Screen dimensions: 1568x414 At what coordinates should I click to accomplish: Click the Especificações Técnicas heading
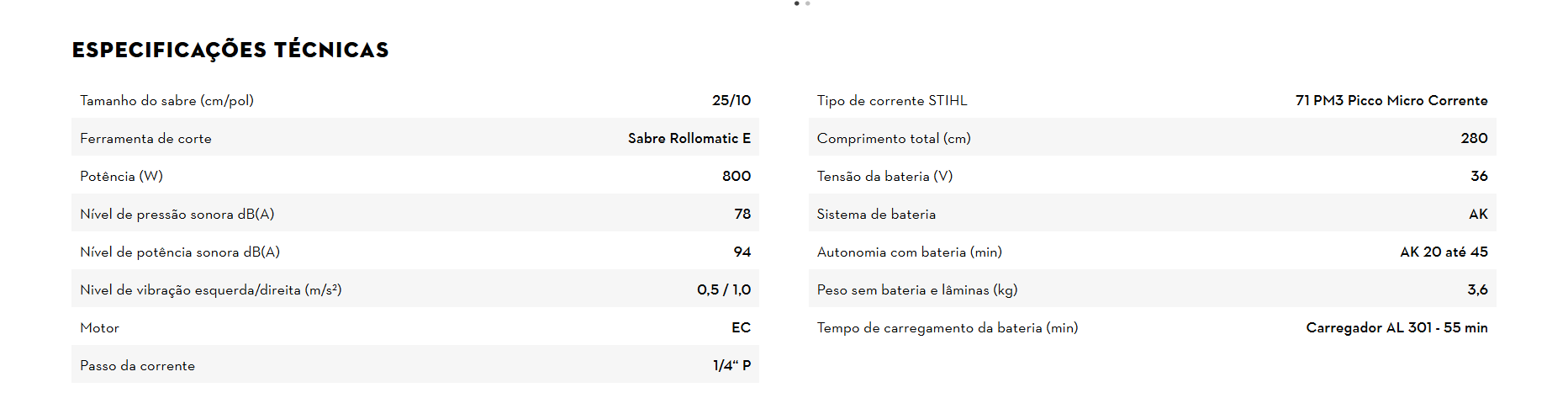pos(230,50)
